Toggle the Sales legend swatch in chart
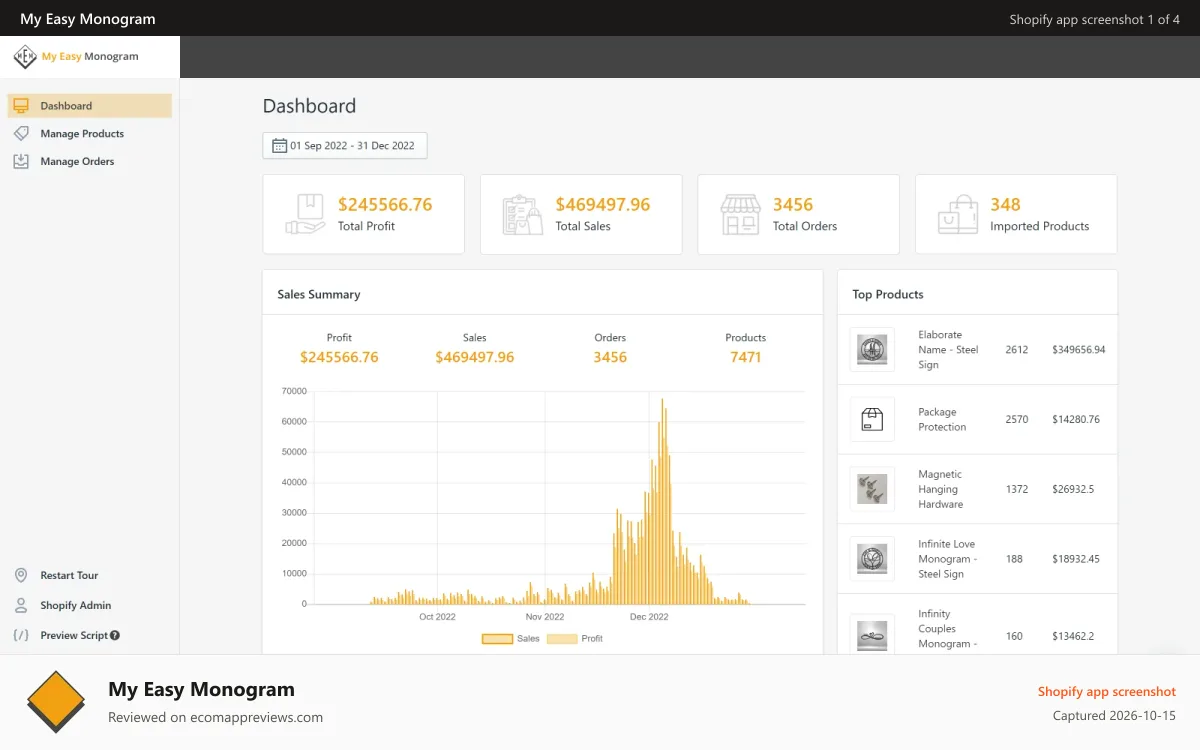This screenshot has width=1200, height=750. click(x=497, y=638)
